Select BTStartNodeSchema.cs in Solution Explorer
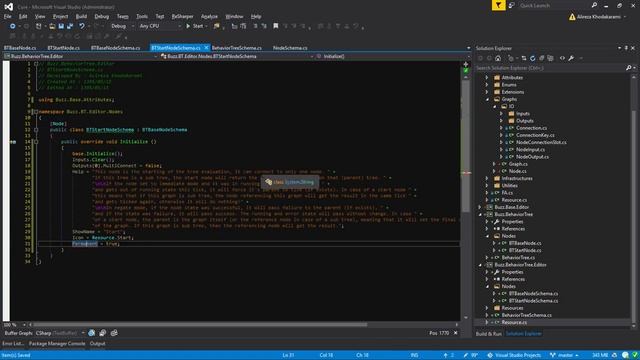 pos(533,301)
